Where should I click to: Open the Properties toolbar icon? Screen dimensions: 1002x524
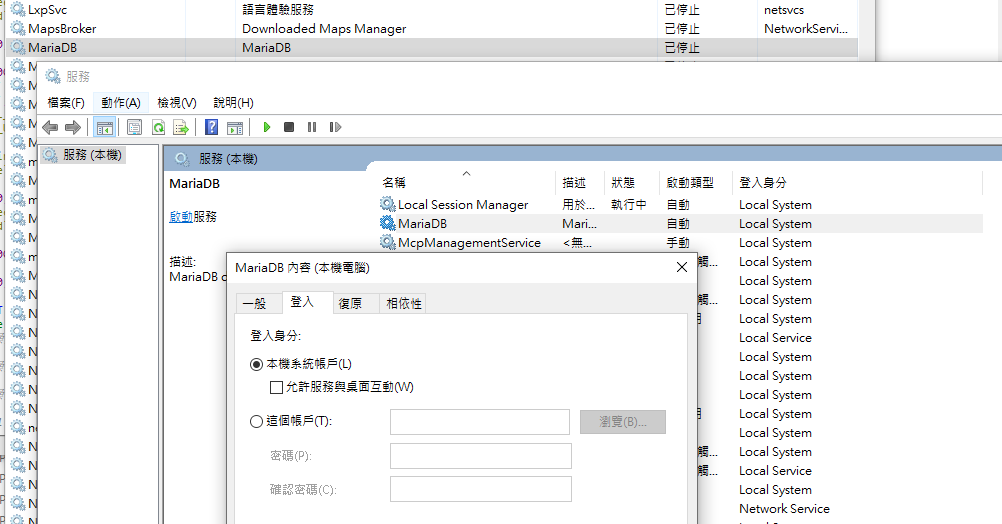coord(134,127)
